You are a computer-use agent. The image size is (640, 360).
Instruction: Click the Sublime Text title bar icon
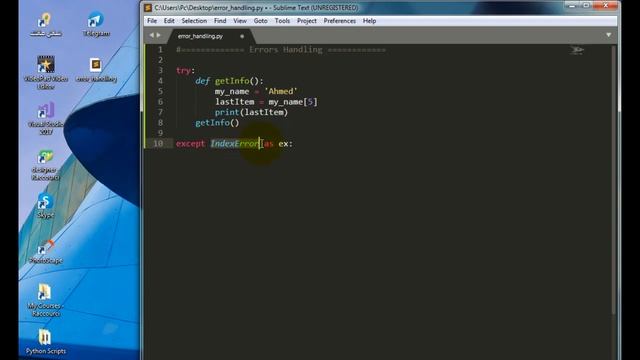148,8
